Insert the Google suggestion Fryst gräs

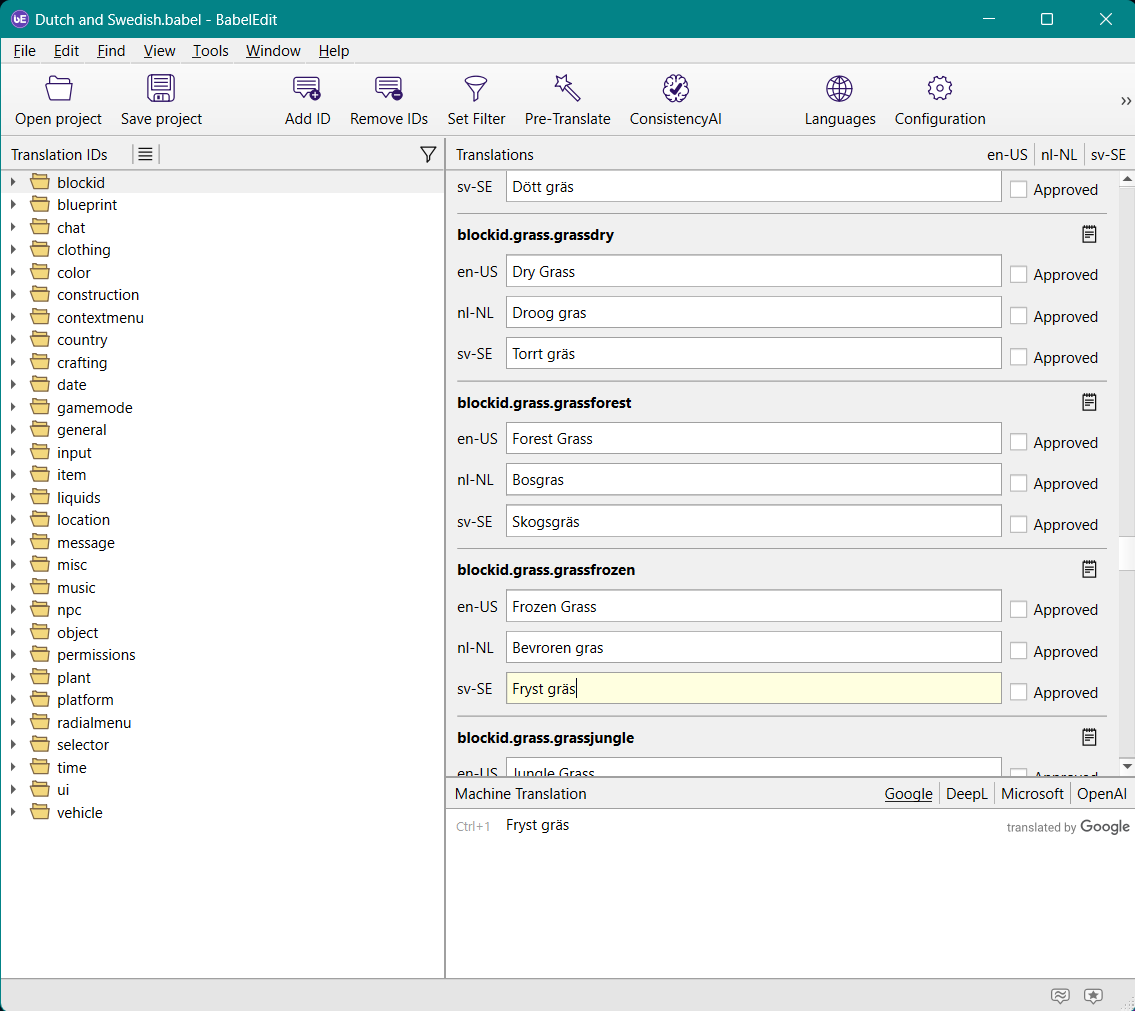tap(538, 826)
